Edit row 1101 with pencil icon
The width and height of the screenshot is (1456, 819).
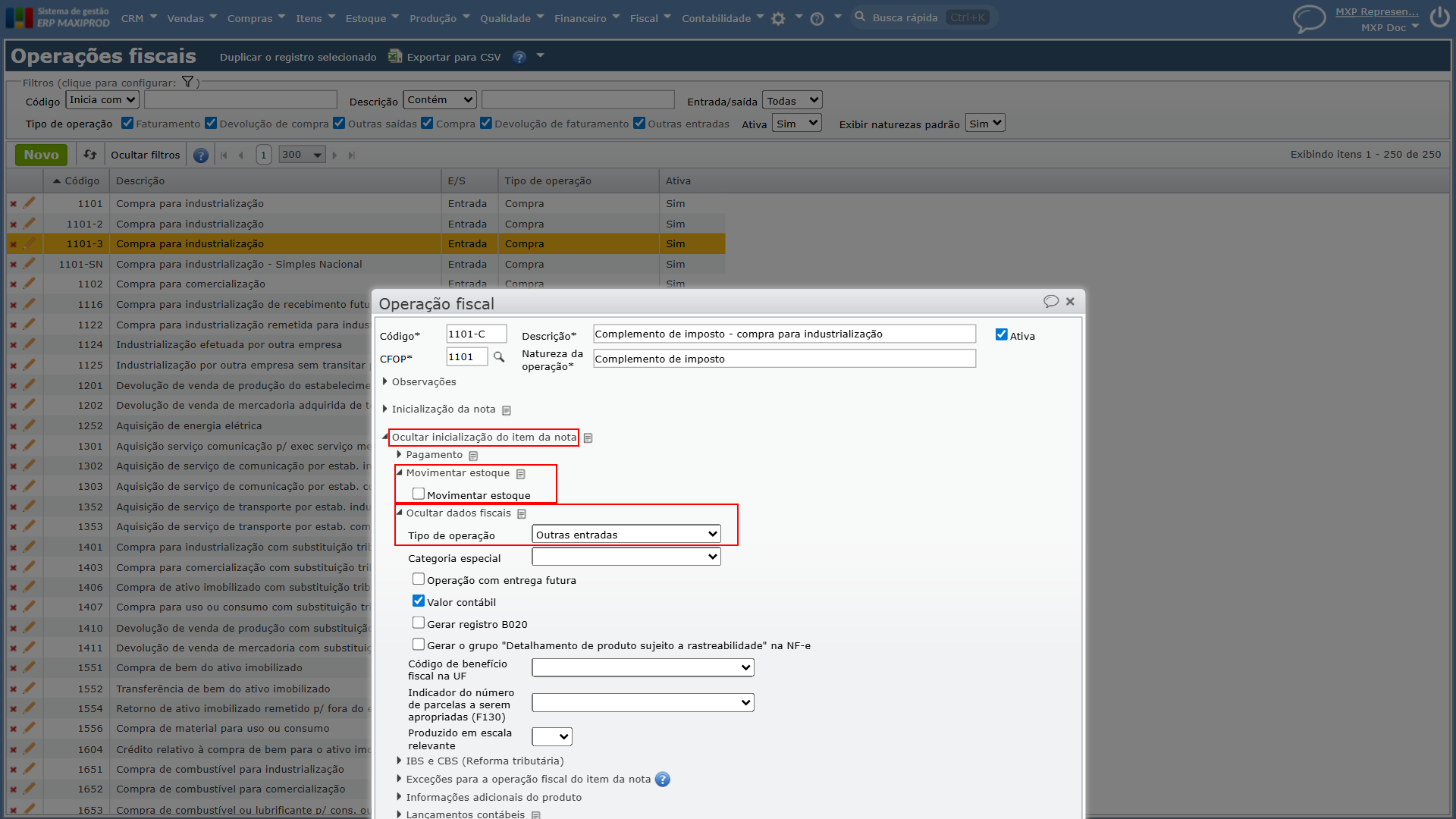pos(29,203)
